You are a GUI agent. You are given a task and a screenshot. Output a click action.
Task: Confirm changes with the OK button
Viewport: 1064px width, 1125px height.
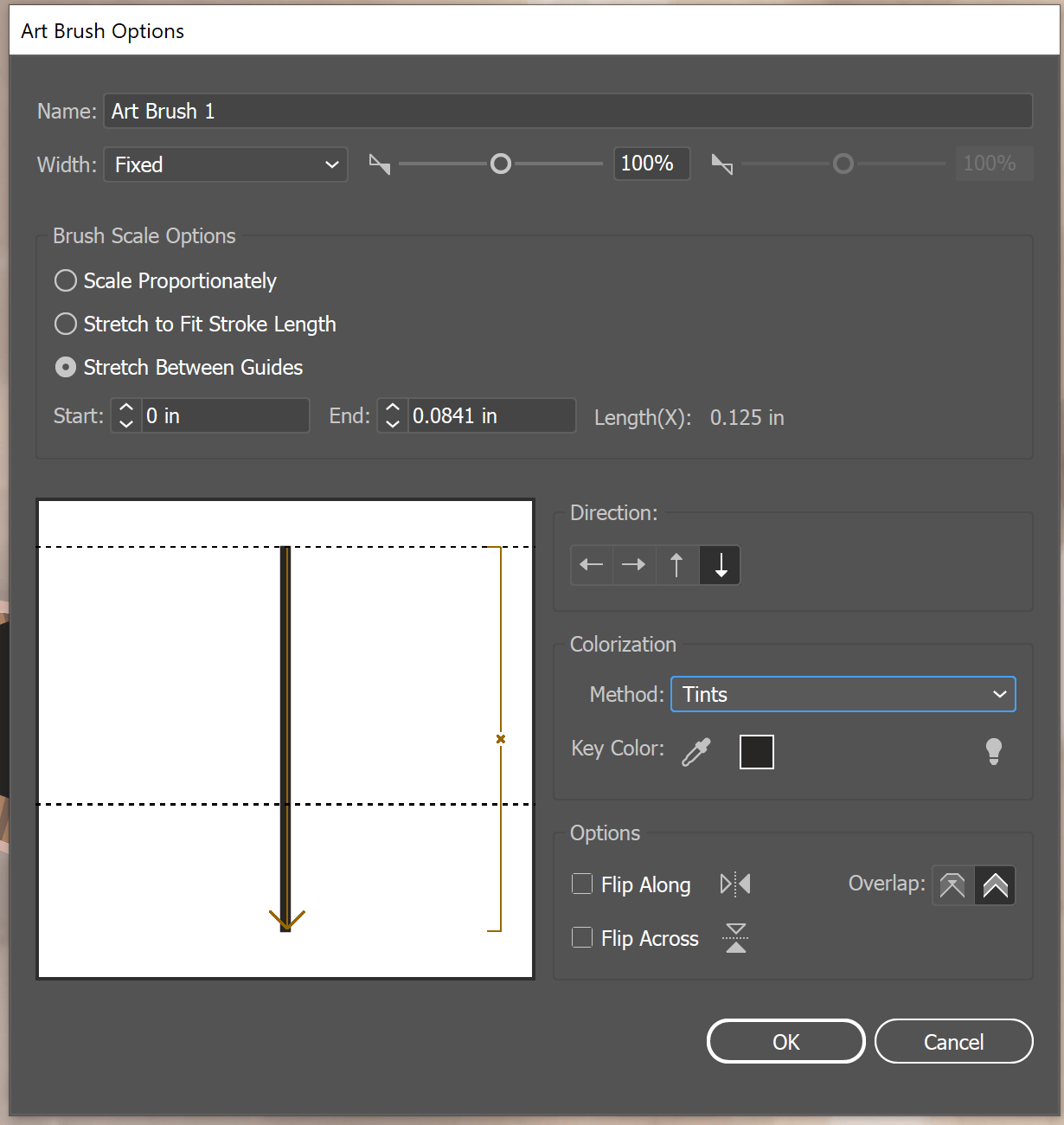tap(785, 1041)
